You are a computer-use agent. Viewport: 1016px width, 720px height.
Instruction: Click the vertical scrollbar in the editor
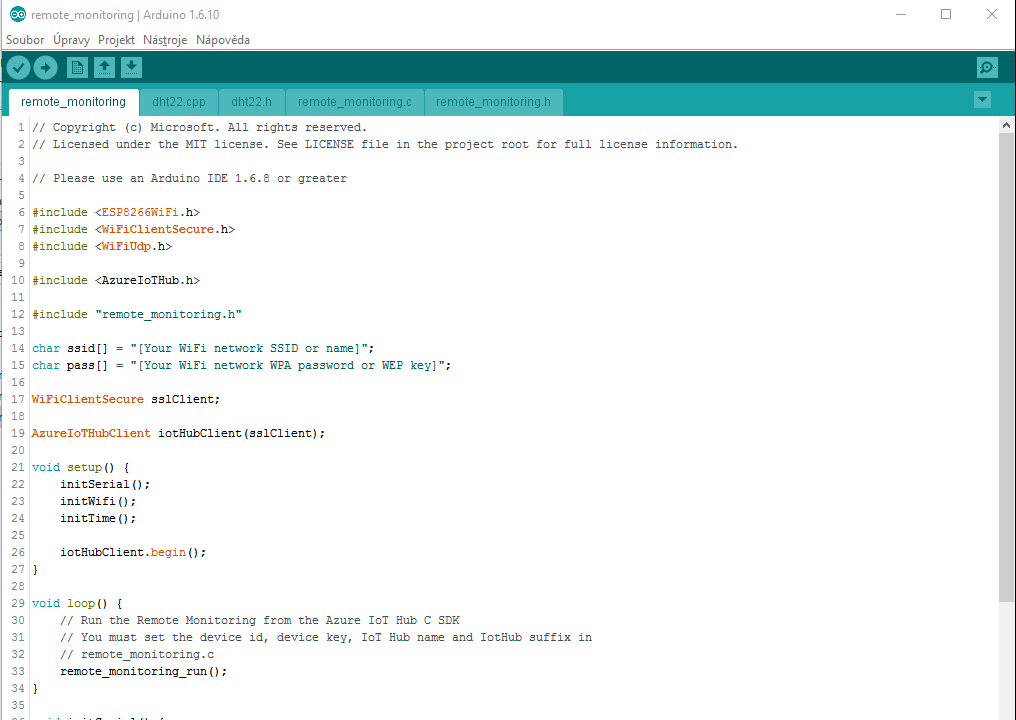point(1006,360)
